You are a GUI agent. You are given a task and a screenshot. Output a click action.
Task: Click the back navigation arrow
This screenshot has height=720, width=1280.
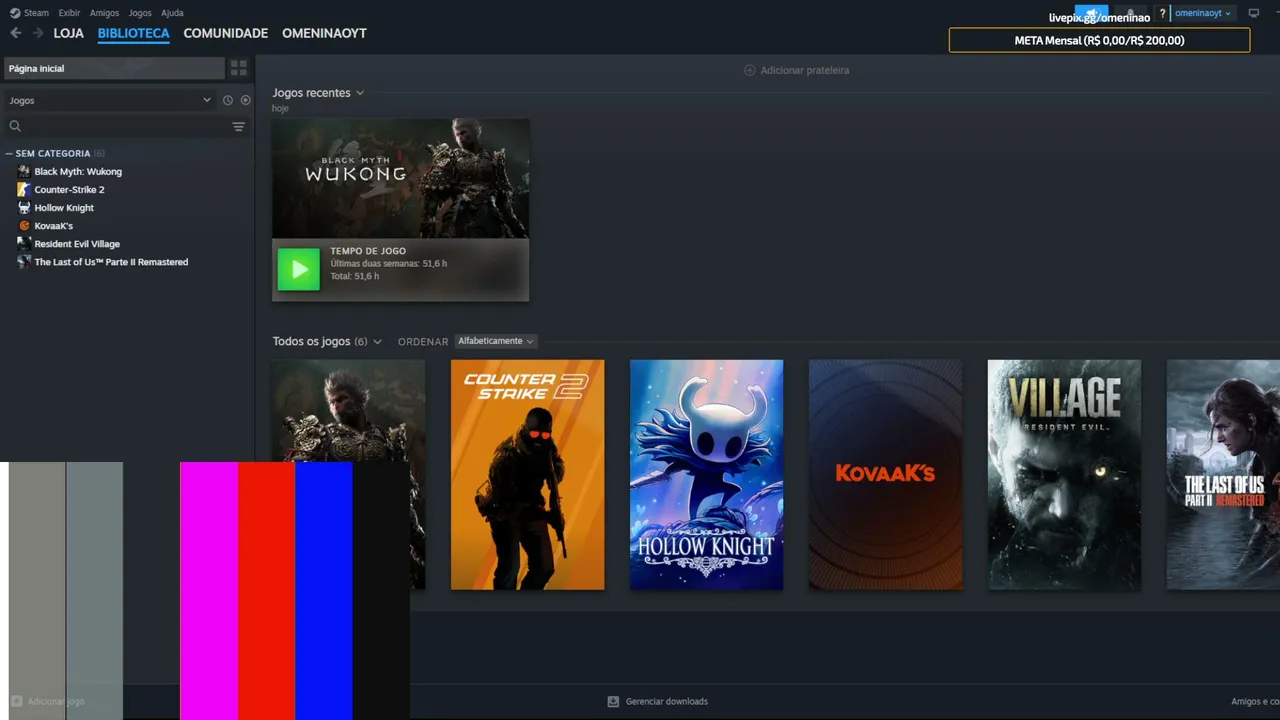coord(16,33)
